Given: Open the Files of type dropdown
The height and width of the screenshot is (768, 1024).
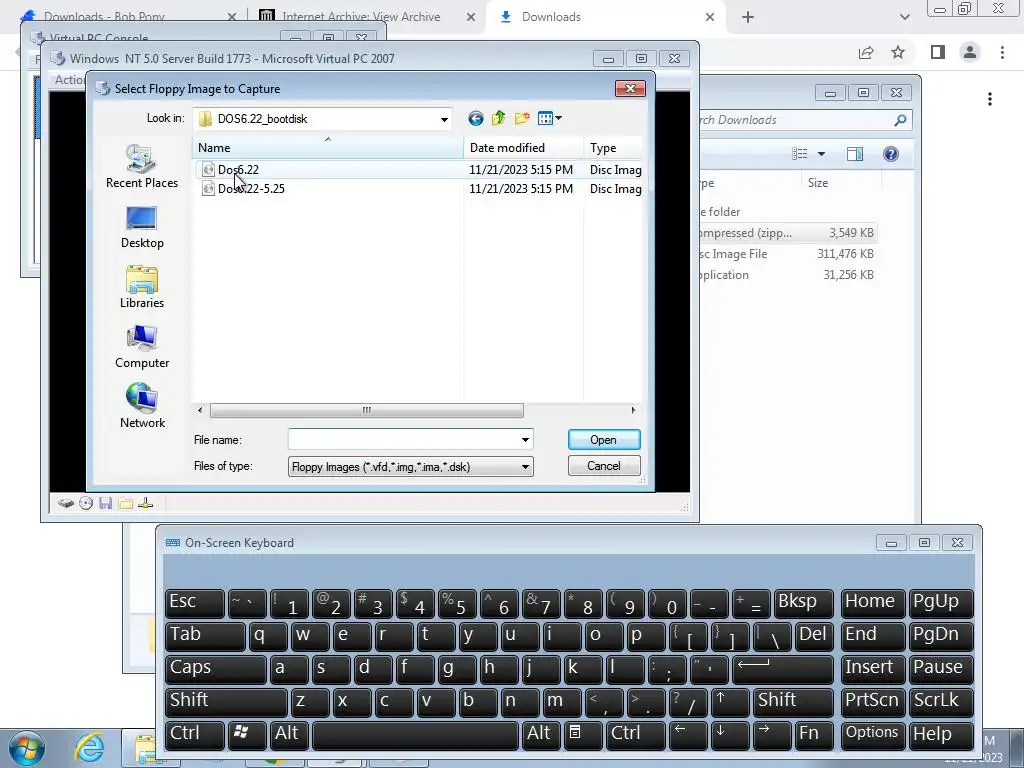Looking at the screenshot, I should [525, 466].
